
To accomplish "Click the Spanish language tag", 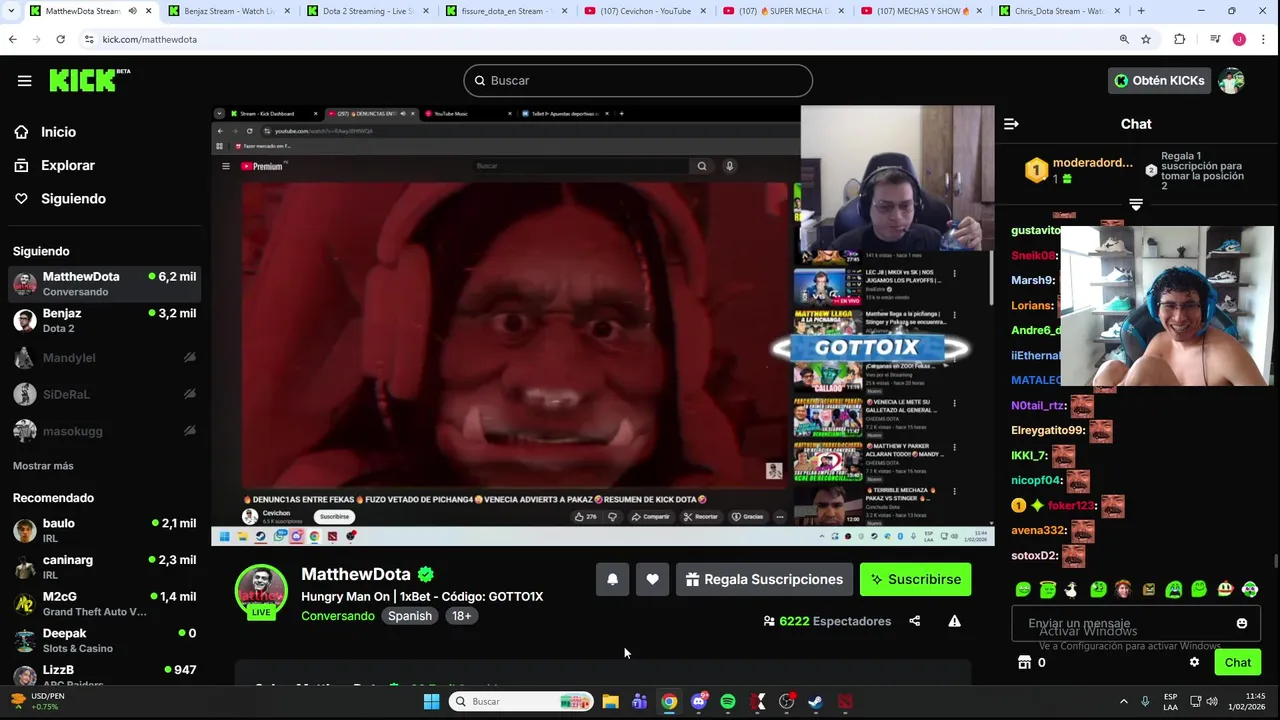I will tap(410, 616).
